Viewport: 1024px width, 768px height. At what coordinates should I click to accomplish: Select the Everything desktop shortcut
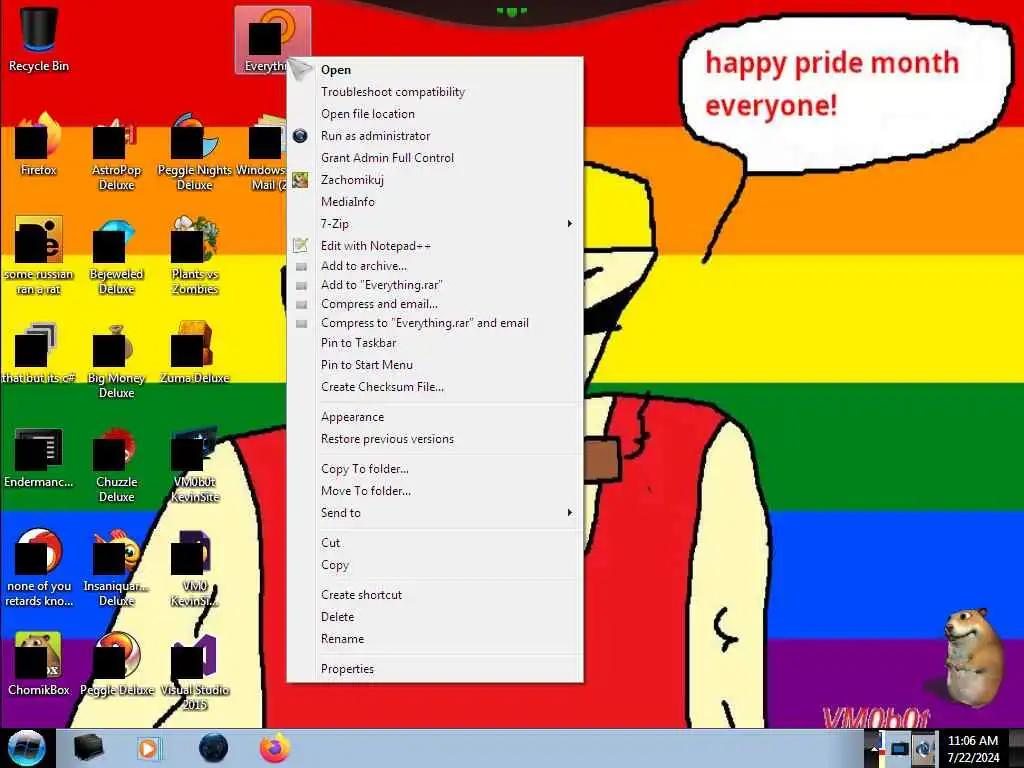265,40
